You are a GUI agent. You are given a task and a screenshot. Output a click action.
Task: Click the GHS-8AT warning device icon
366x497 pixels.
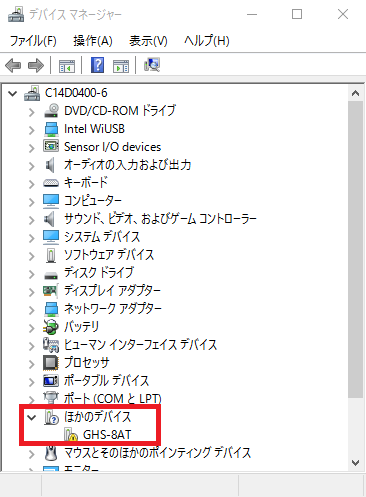(x=70, y=435)
